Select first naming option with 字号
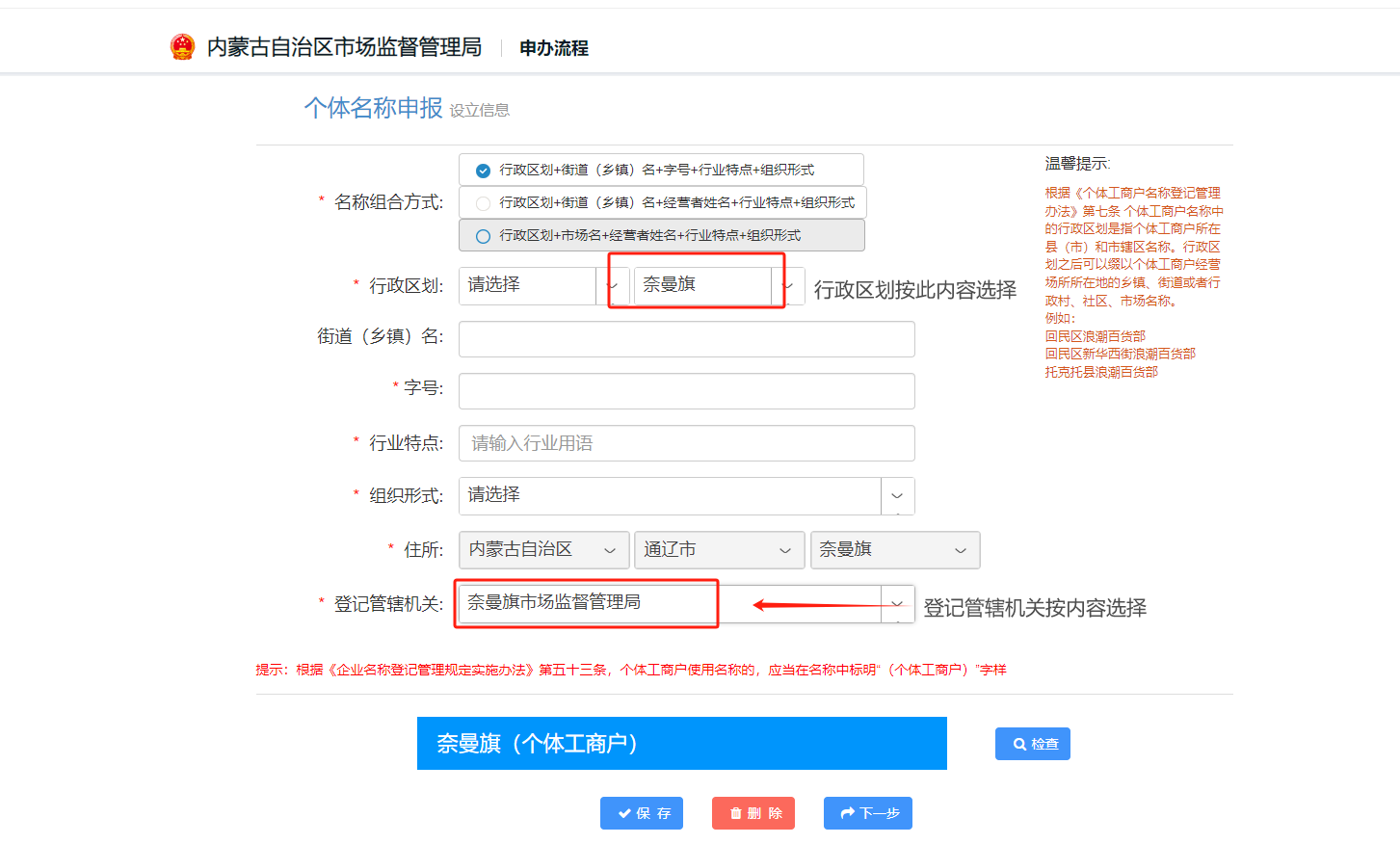This screenshot has width=1400, height=844. click(x=484, y=171)
